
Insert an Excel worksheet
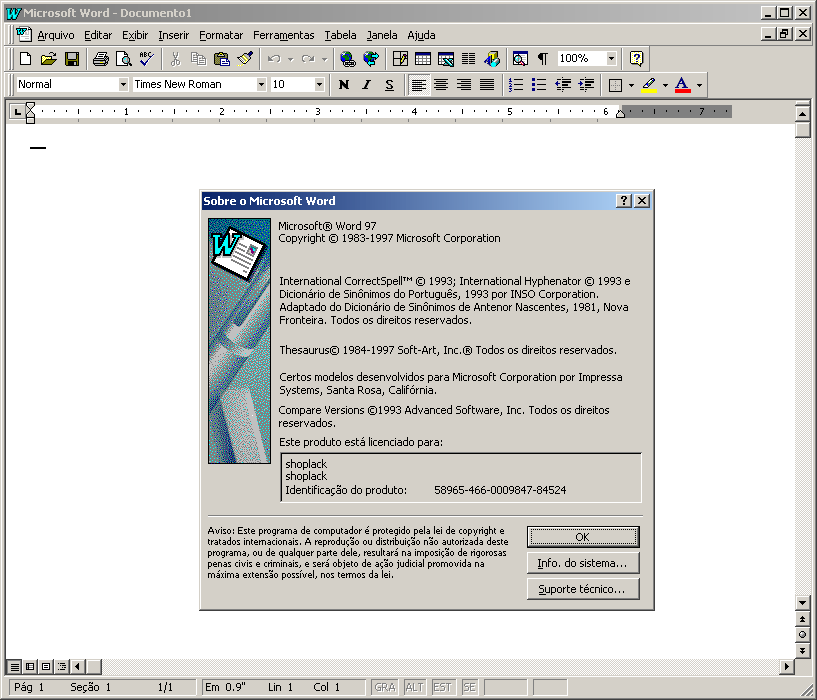[446, 59]
